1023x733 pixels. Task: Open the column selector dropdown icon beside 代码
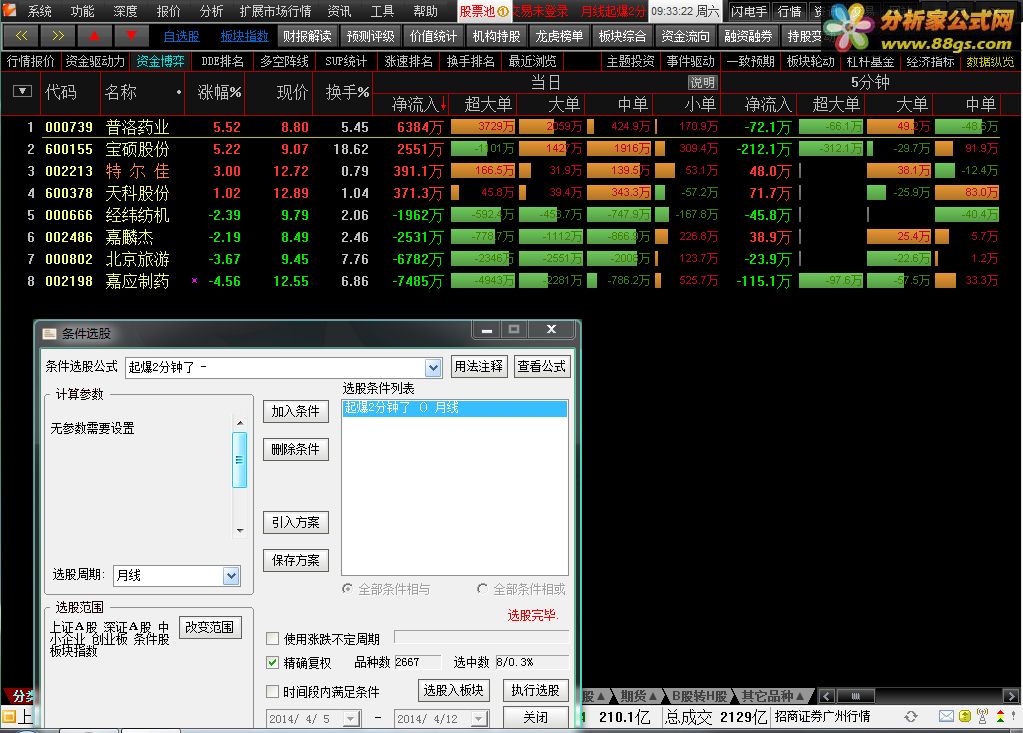tap(22, 91)
